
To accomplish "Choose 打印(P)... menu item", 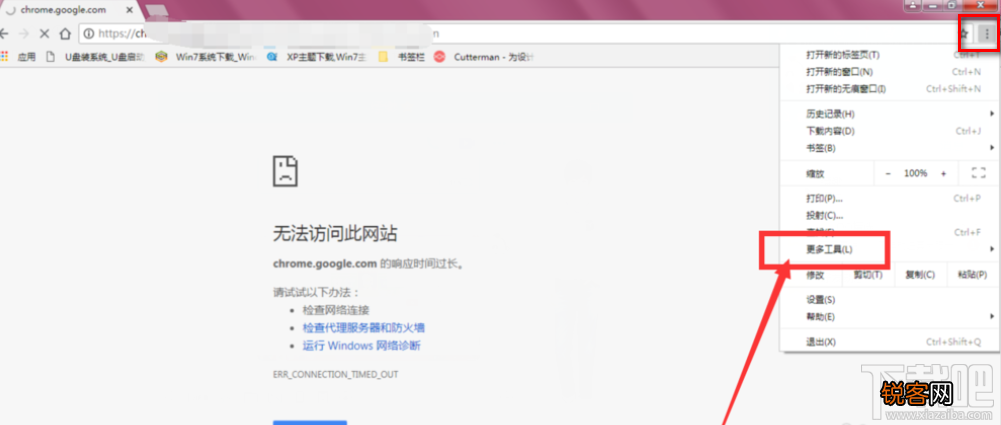I will point(888,198).
